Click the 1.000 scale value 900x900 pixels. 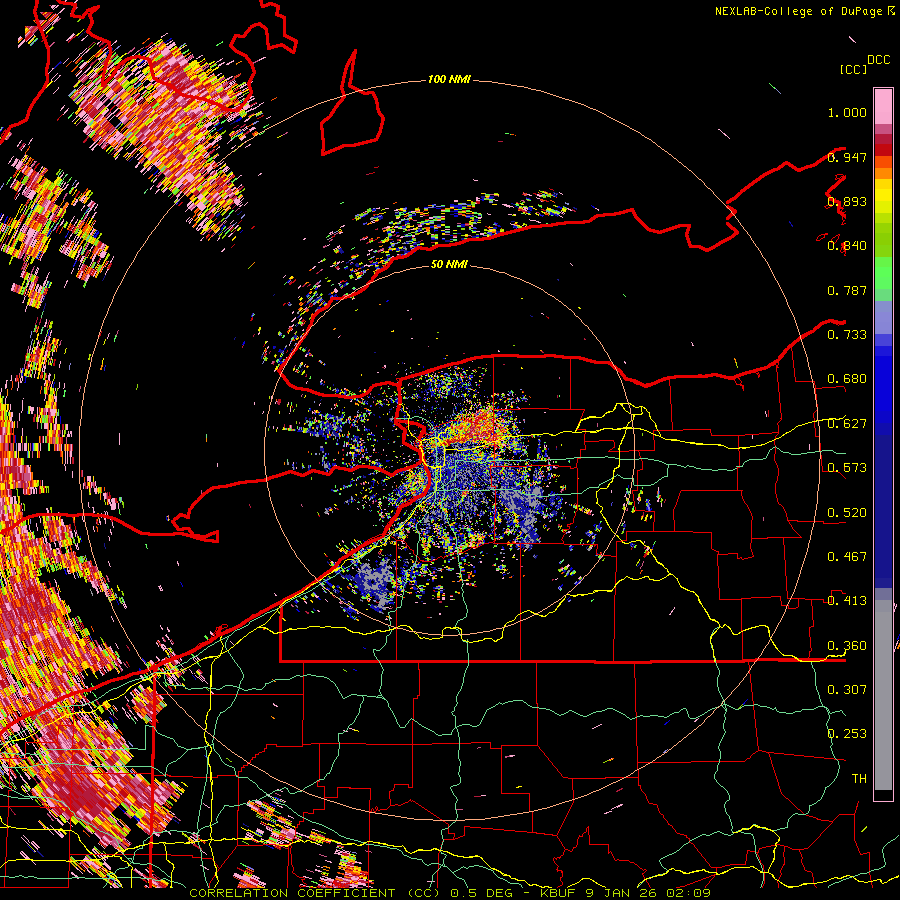(x=847, y=112)
